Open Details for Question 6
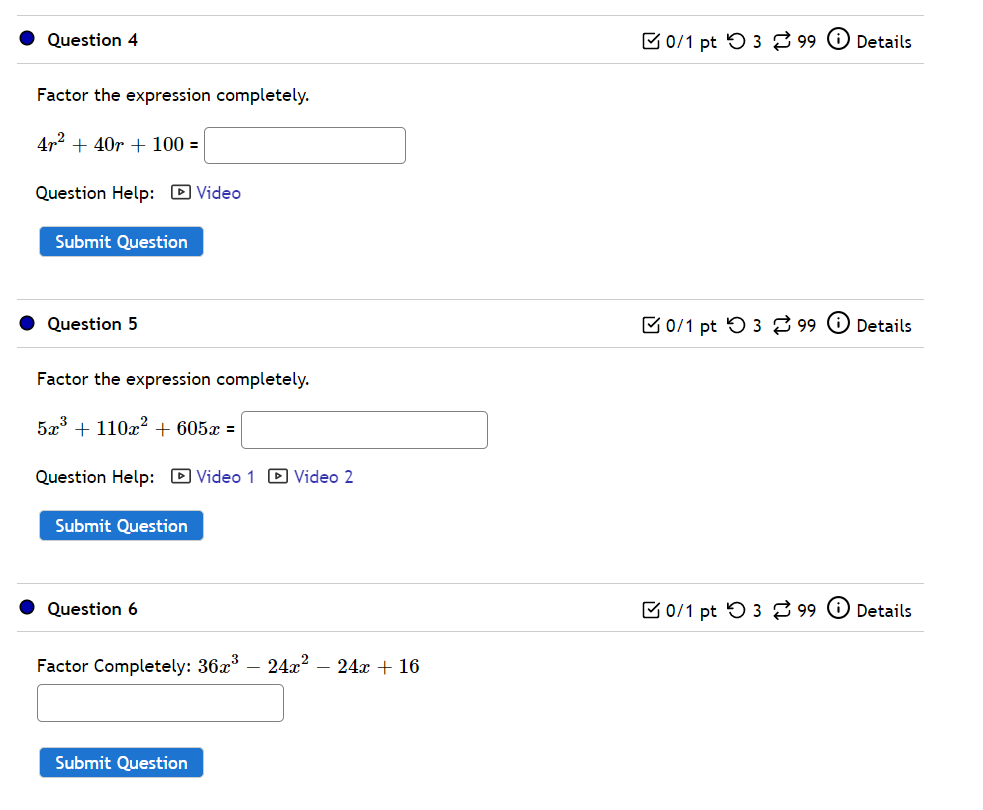983x810 pixels. pos(884,610)
